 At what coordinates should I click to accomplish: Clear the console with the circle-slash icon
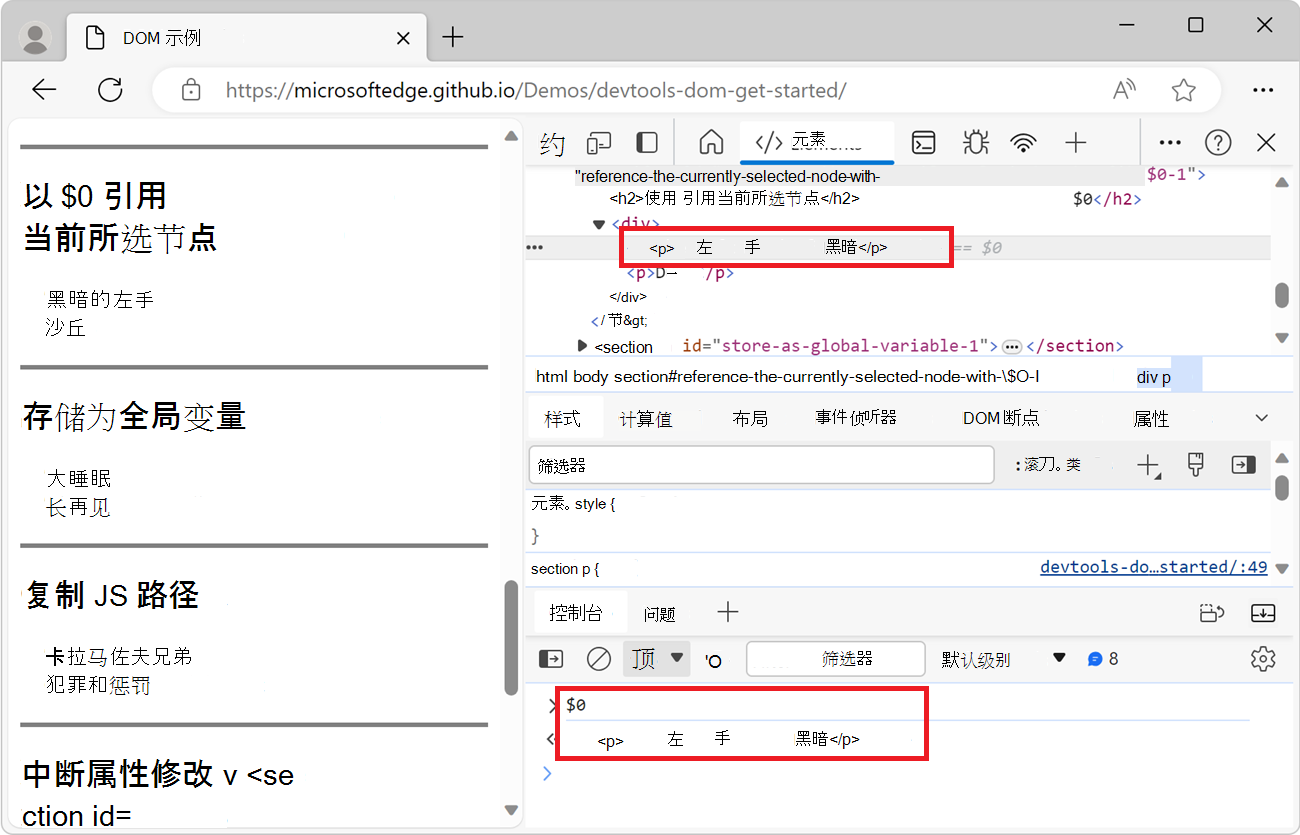pos(599,659)
